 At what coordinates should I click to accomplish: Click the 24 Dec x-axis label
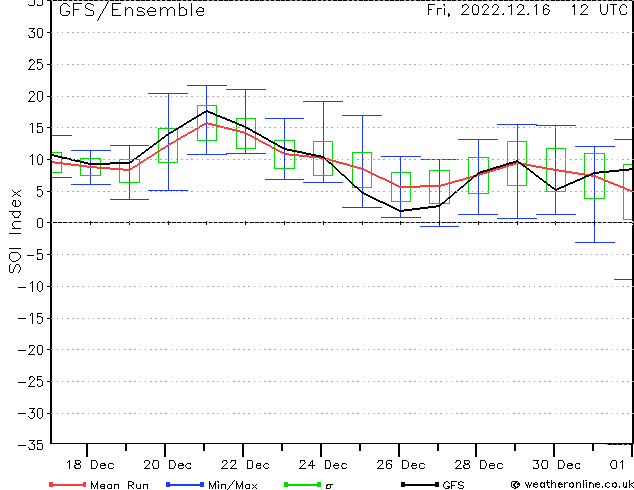coord(323,465)
